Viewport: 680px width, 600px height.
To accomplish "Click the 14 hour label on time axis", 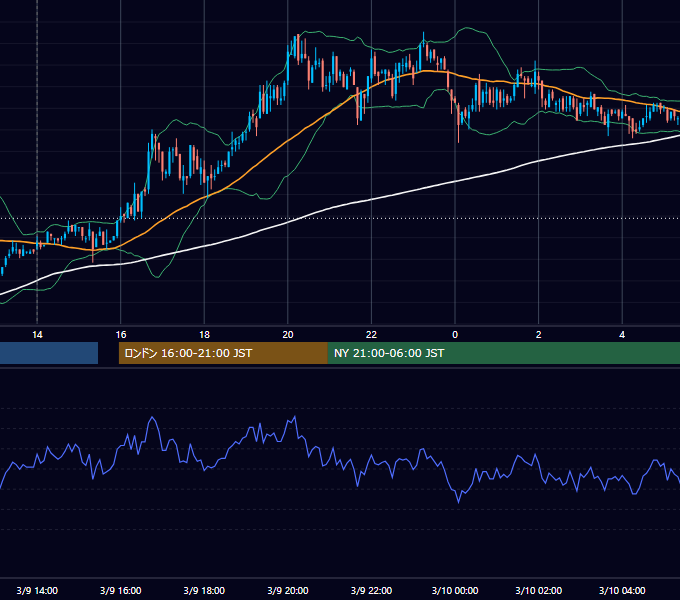I will [37, 335].
